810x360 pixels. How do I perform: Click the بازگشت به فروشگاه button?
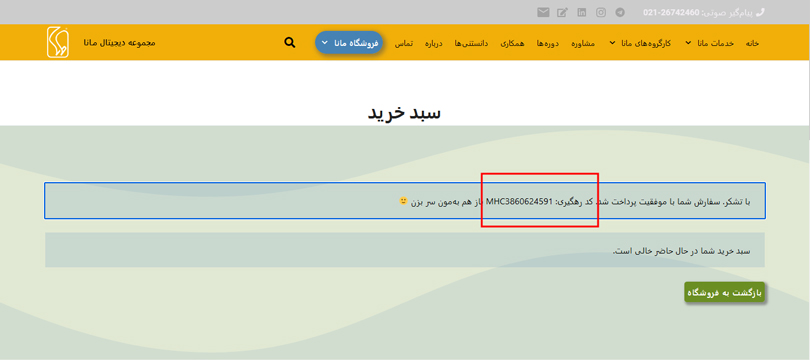tap(724, 292)
